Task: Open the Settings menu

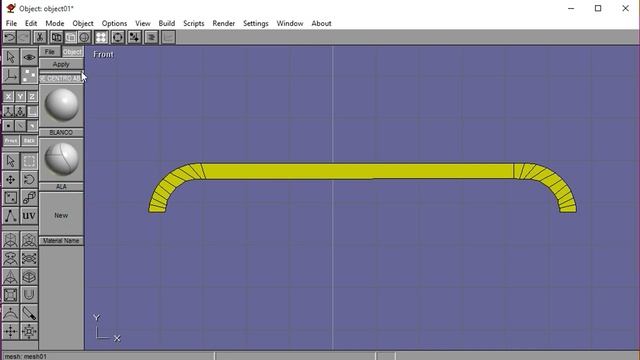Action: [256, 23]
